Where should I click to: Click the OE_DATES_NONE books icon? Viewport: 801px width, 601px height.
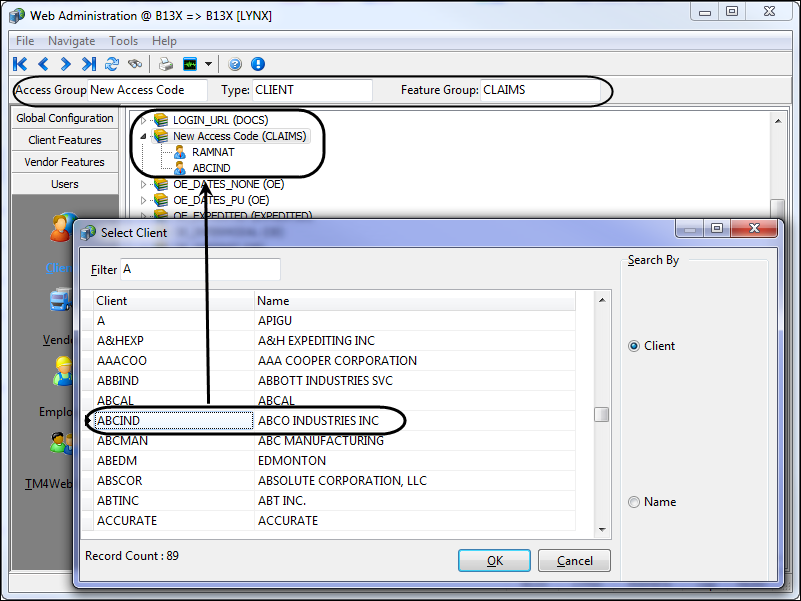pyautogui.click(x=161, y=184)
